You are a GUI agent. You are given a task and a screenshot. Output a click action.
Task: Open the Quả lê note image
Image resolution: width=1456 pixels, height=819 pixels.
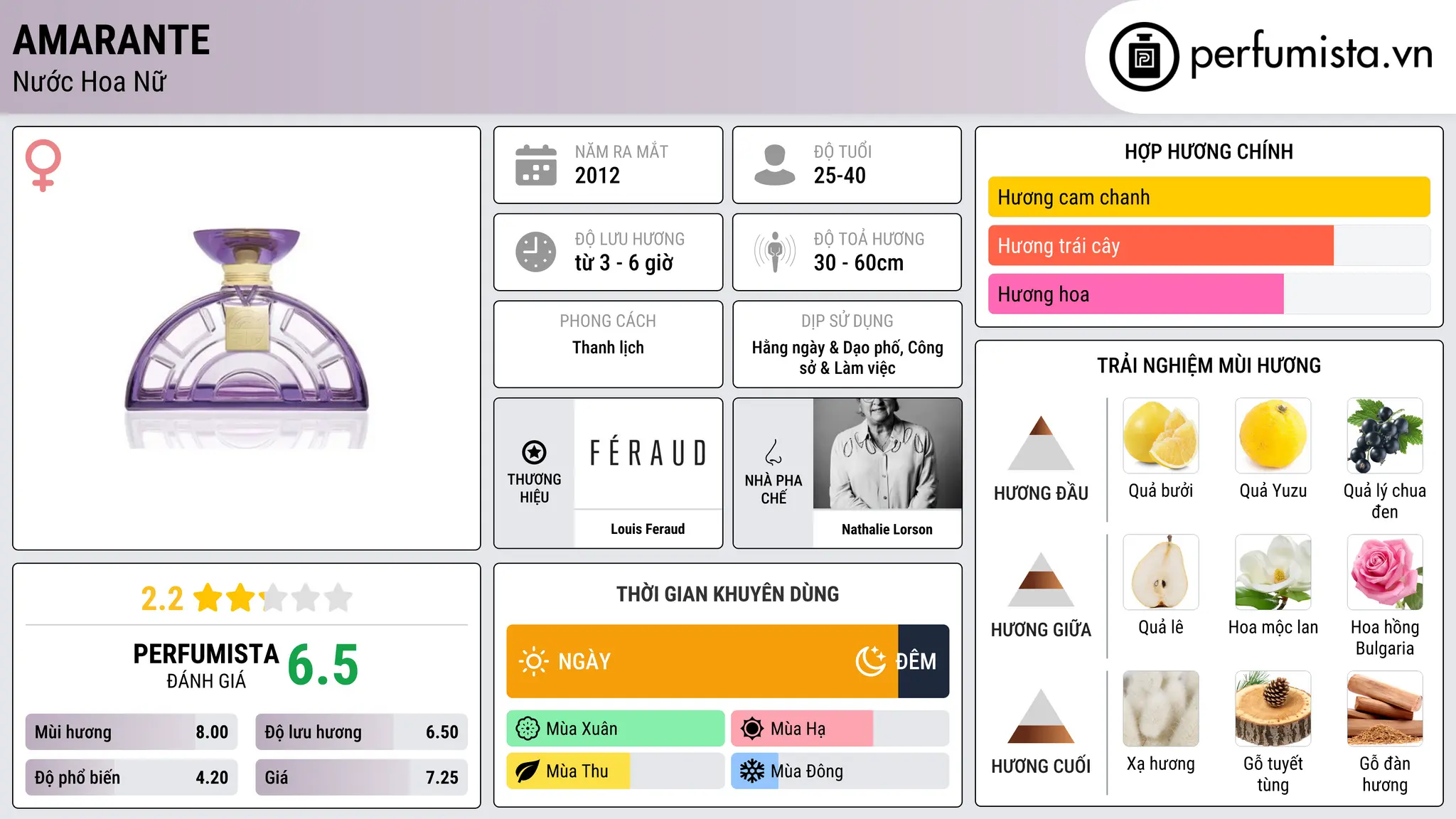click(x=1161, y=572)
